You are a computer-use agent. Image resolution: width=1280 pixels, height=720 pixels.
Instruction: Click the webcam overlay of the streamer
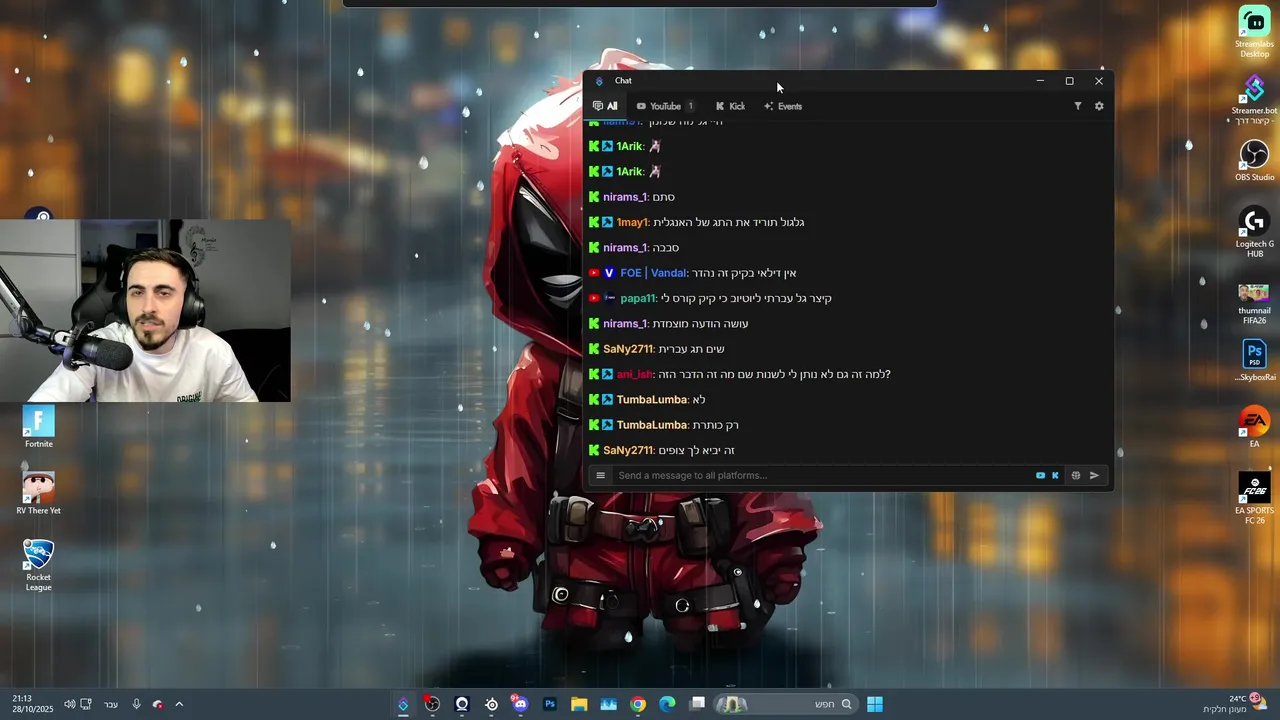point(145,310)
